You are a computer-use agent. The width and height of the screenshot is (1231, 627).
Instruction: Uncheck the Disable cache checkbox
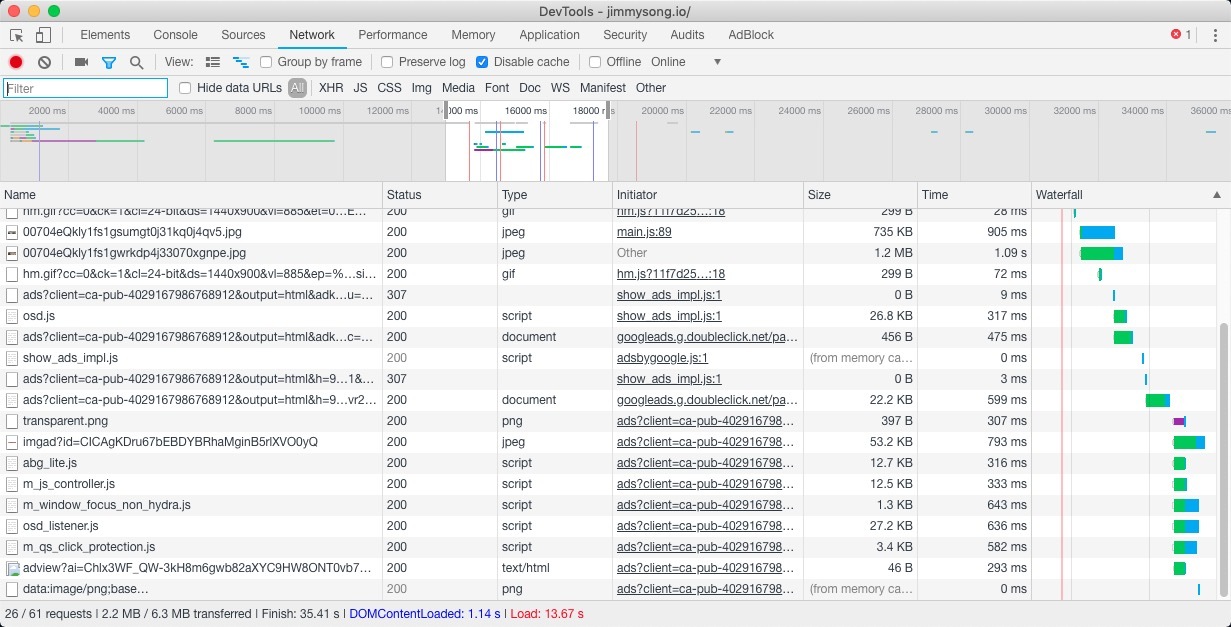483,62
